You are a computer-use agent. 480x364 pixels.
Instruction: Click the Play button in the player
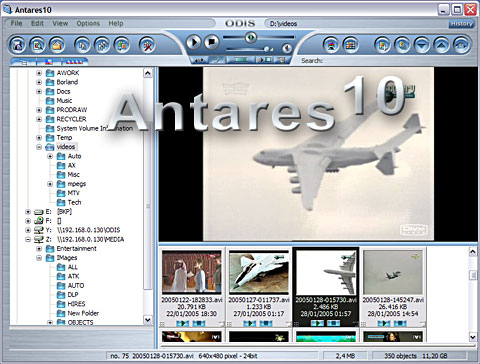(193, 42)
